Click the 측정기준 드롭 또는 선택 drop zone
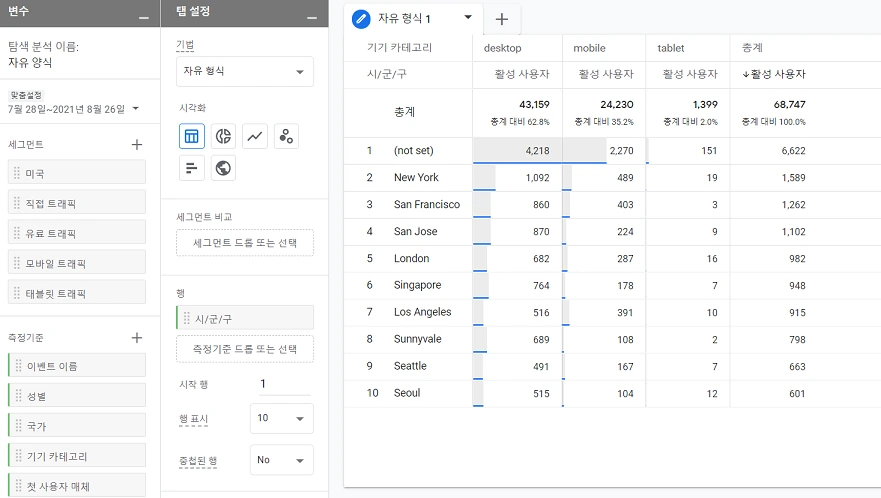The width and height of the screenshot is (881, 498). pos(245,349)
